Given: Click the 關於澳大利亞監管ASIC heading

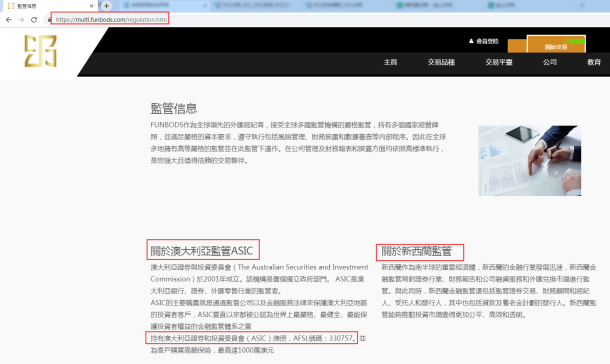Looking at the screenshot, I should (x=202, y=251).
